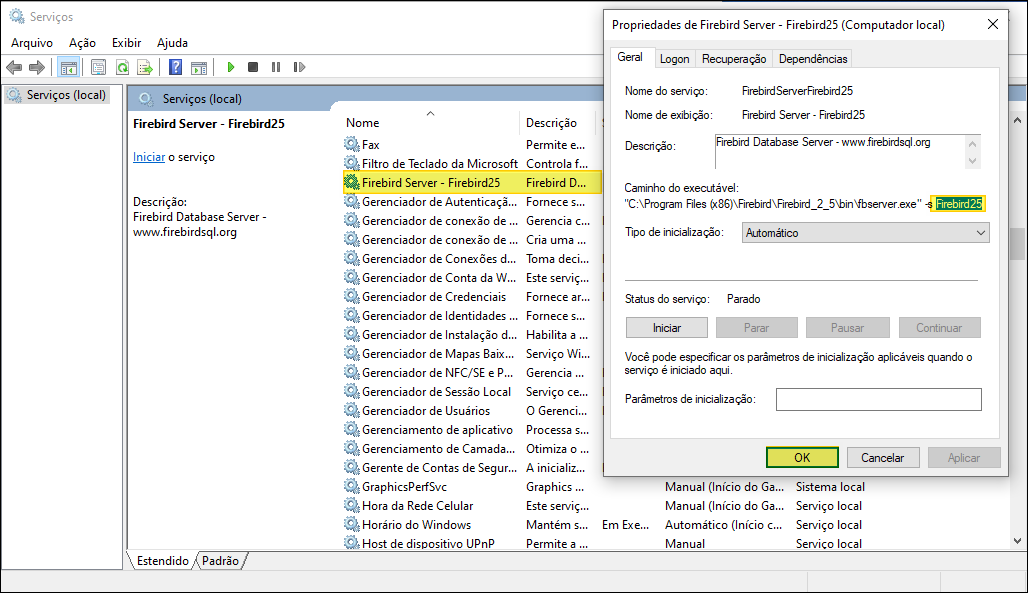Open the blue Help toolbar icon
Screen dimensions: 1028x593
coord(175,67)
